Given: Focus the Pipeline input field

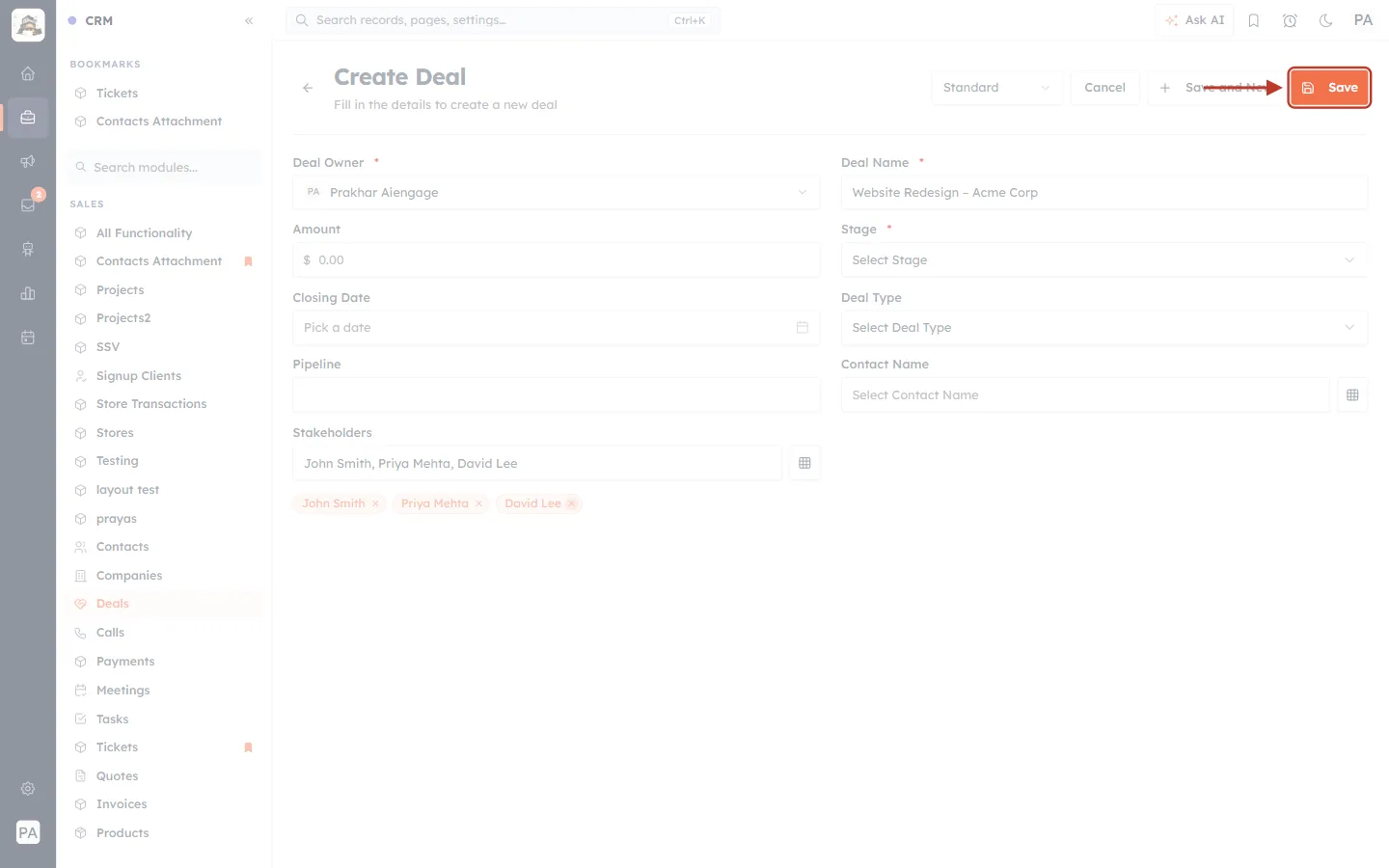Looking at the screenshot, I should click(557, 394).
